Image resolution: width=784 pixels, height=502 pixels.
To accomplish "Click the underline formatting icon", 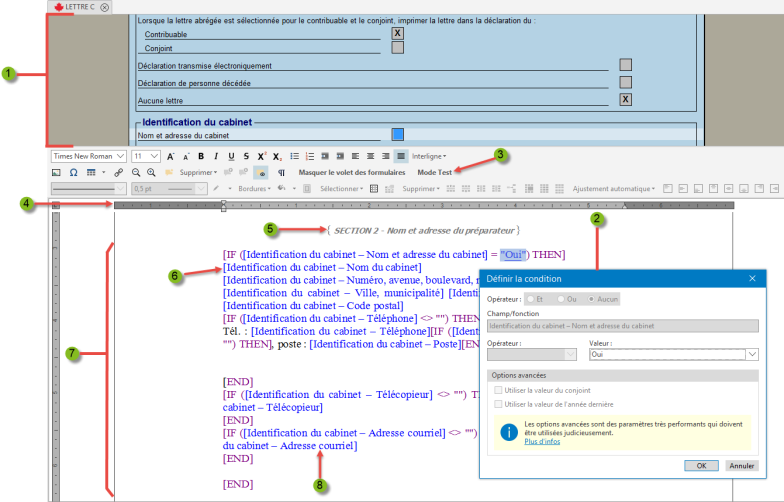I will click(231, 157).
